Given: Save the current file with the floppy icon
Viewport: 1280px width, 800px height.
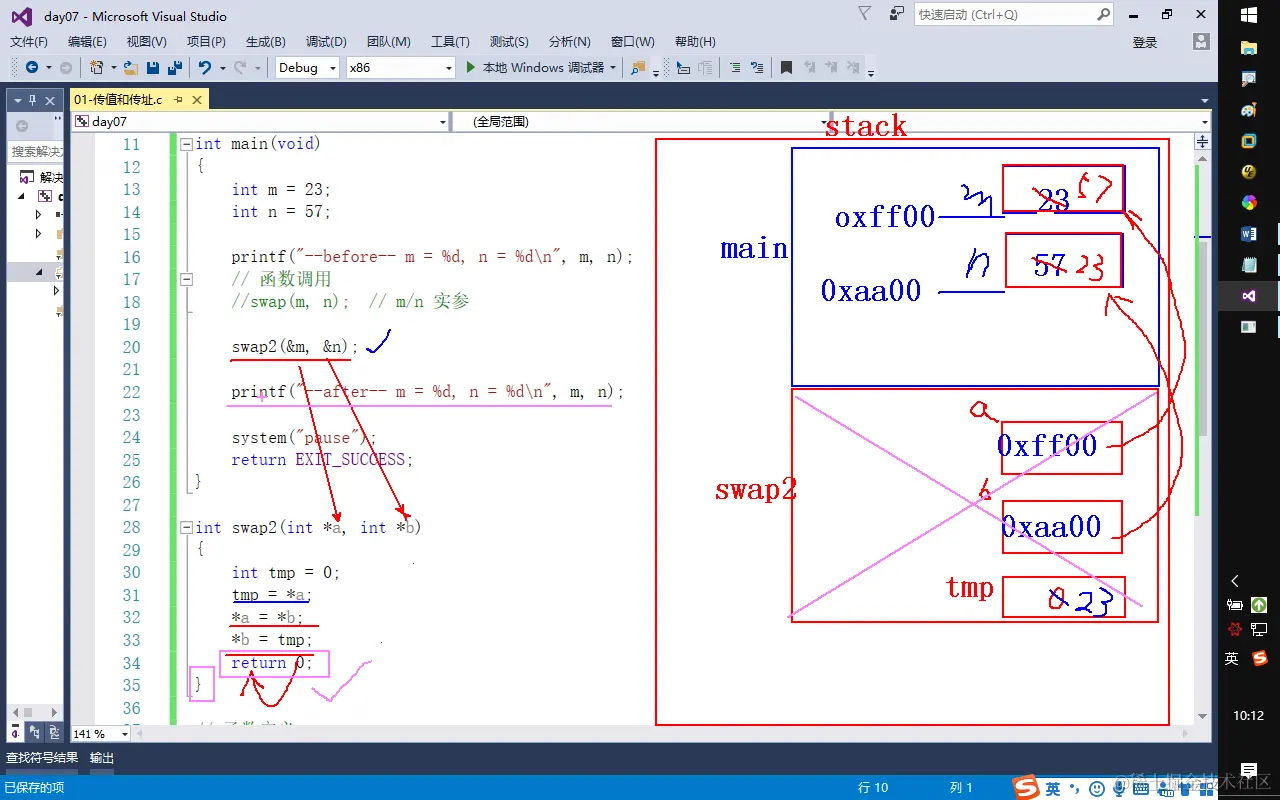Looking at the screenshot, I should tap(153, 68).
